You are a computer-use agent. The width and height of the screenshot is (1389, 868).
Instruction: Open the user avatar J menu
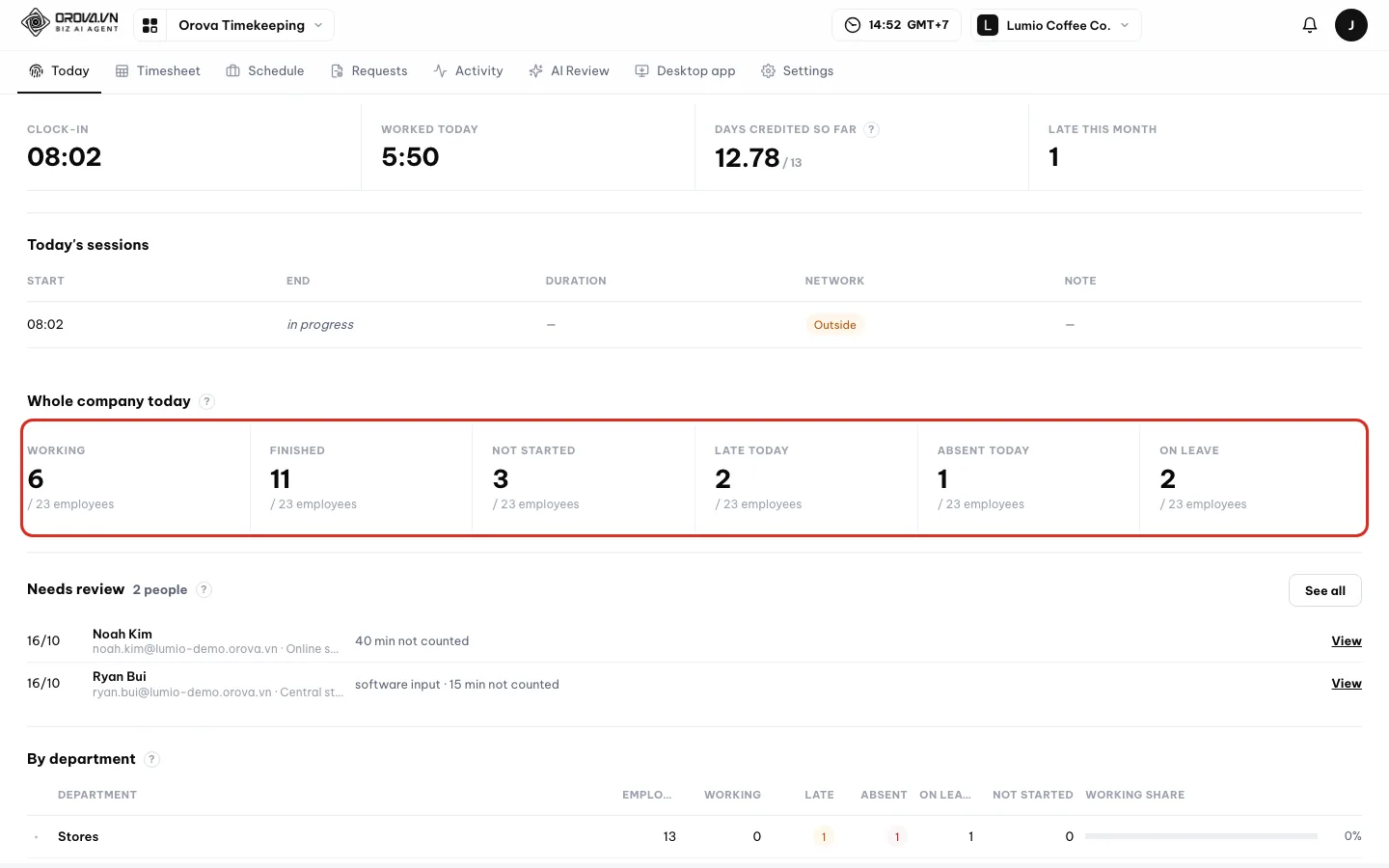tap(1350, 25)
